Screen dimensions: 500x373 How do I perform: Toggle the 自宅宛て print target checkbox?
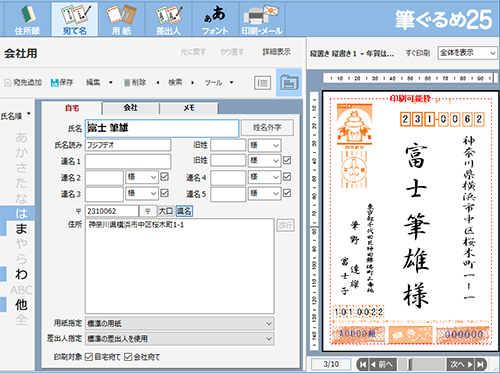[89, 357]
